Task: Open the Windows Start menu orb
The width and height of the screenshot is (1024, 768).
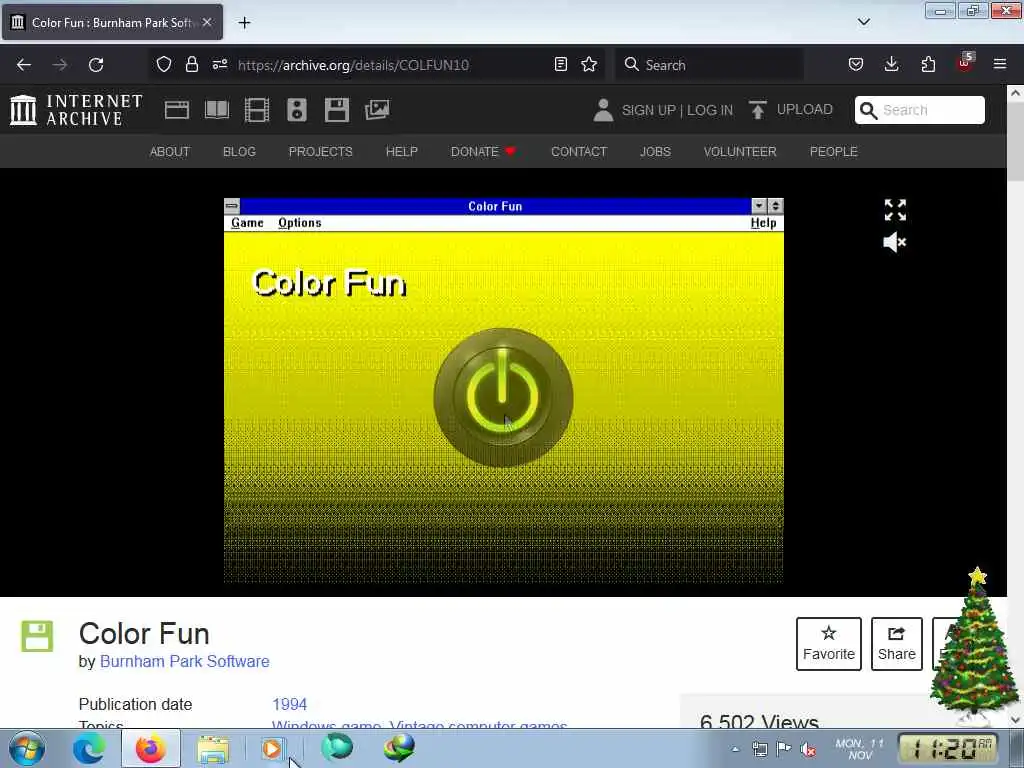Action: (x=27, y=748)
